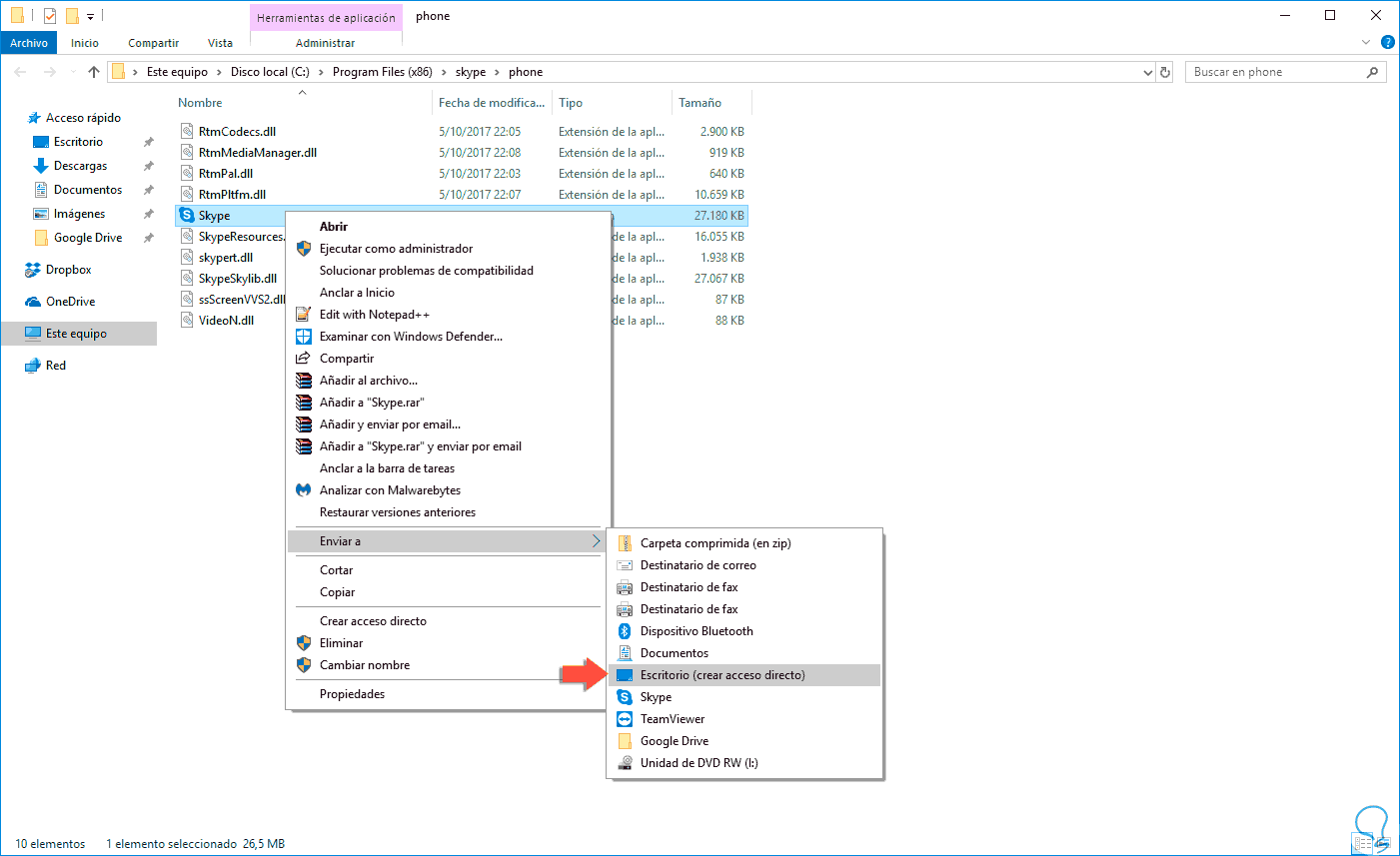
Task: Sort by the Fecha de modifica... column header
Action: point(492,103)
